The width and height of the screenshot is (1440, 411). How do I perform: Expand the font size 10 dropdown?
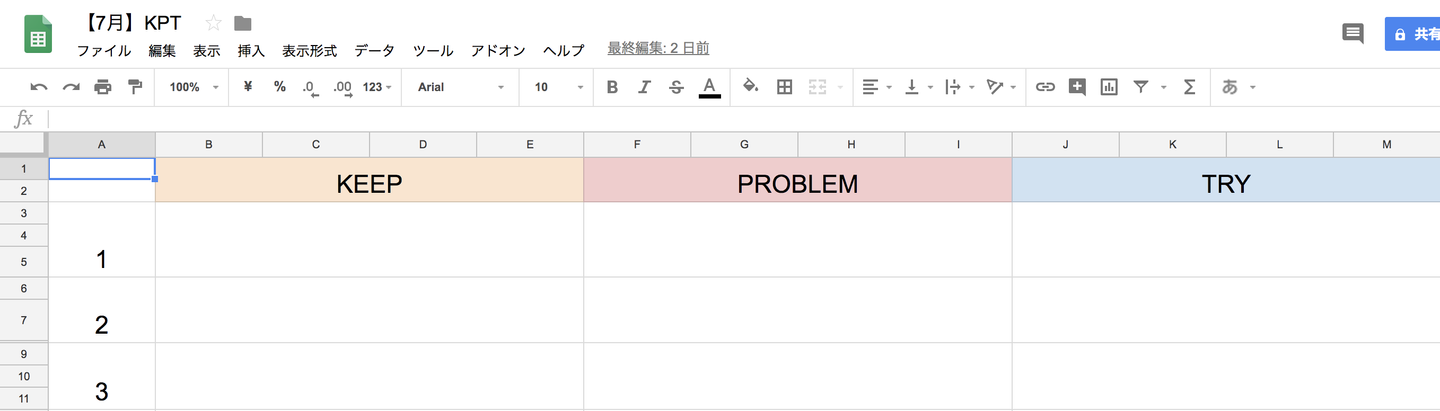(x=558, y=87)
